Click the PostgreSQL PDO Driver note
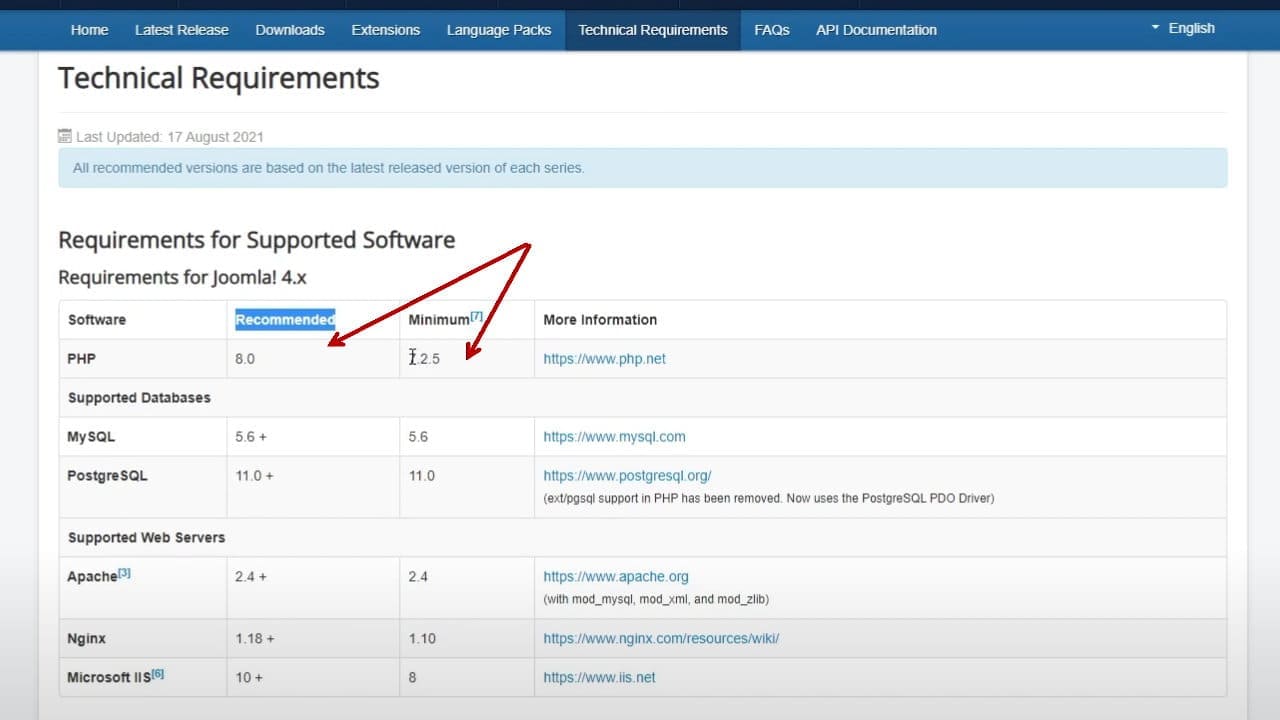The width and height of the screenshot is (1280, 720). pos(769,498)
